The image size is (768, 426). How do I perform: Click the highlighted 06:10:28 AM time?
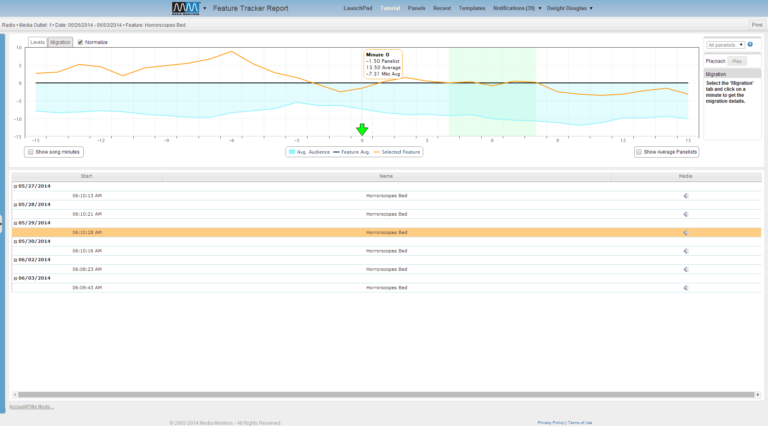87,233
